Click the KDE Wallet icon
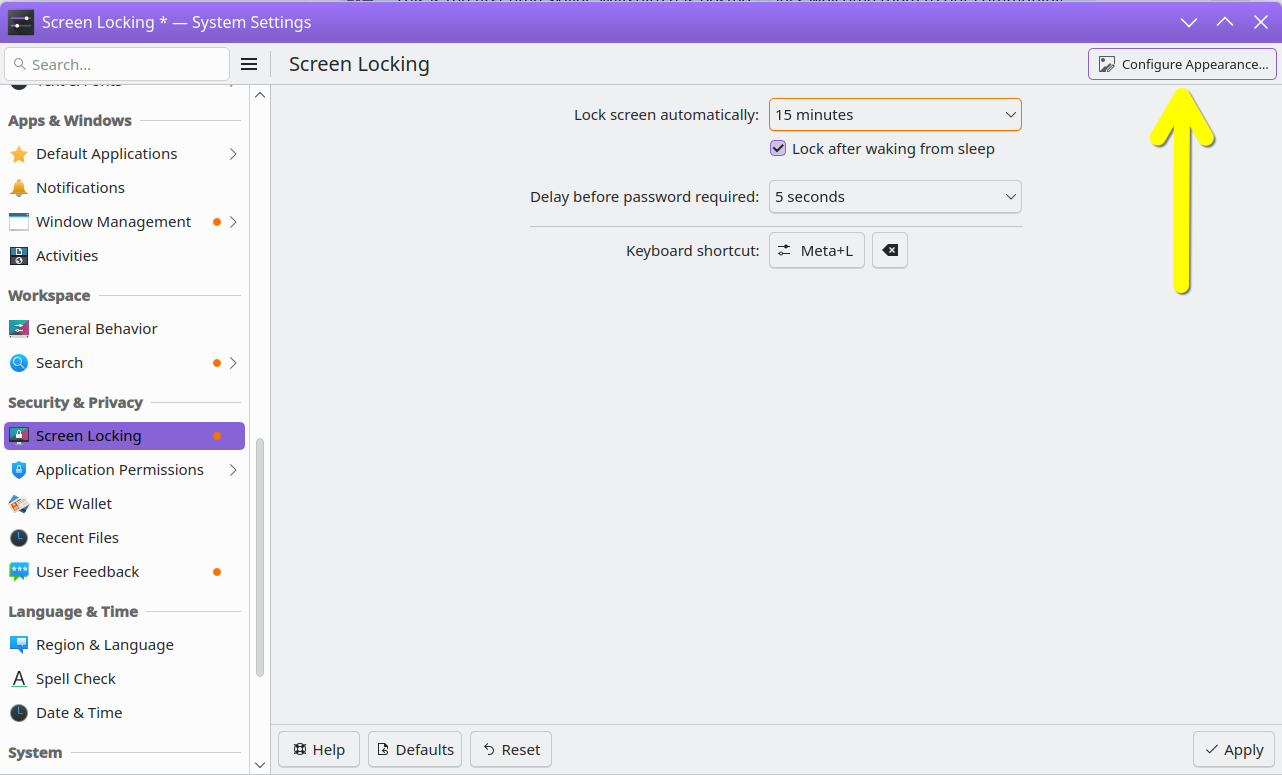The height and width of the screenshot is (775, 1282). coord(19,504)
